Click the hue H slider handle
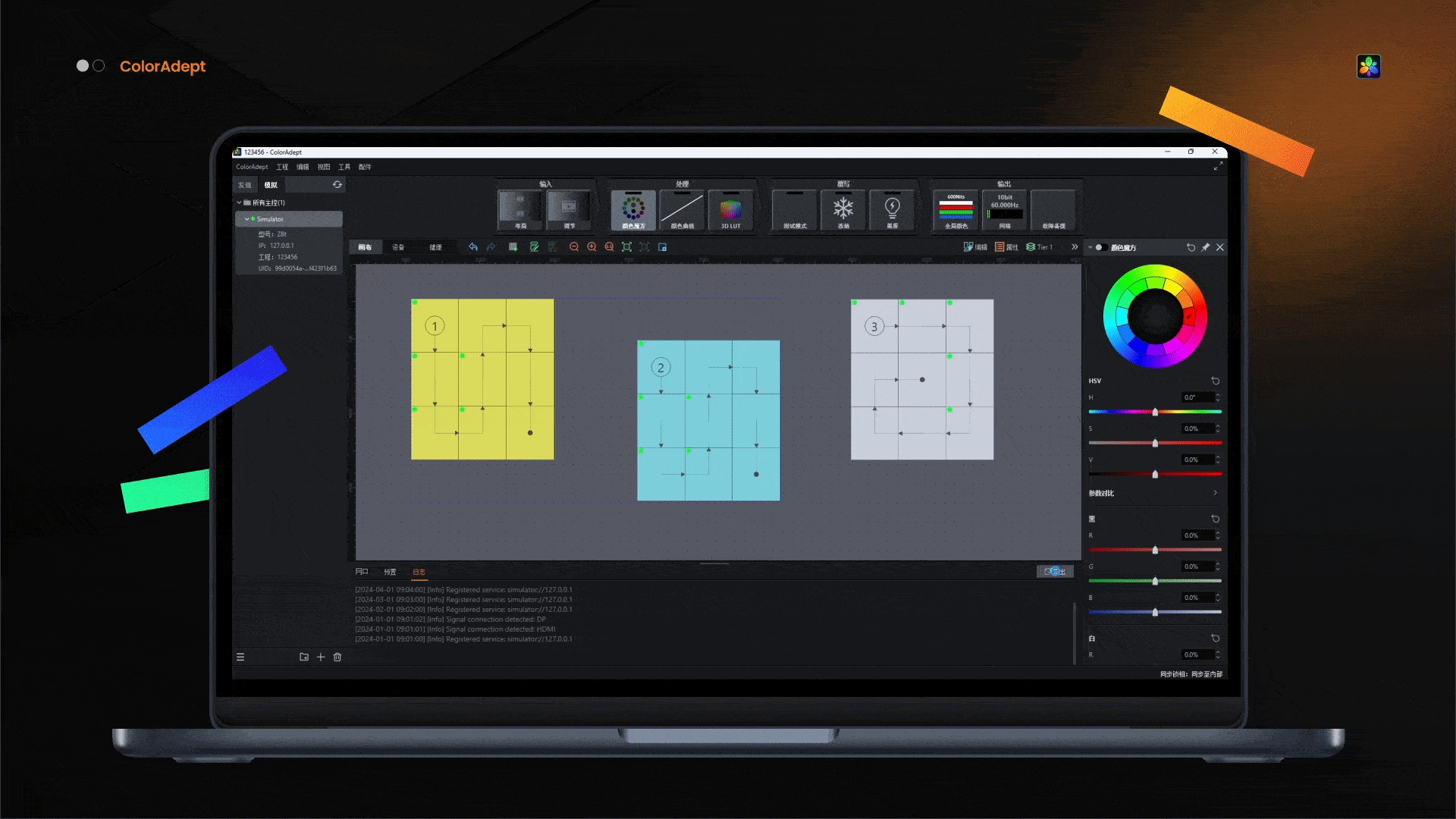 point(1155,412)
